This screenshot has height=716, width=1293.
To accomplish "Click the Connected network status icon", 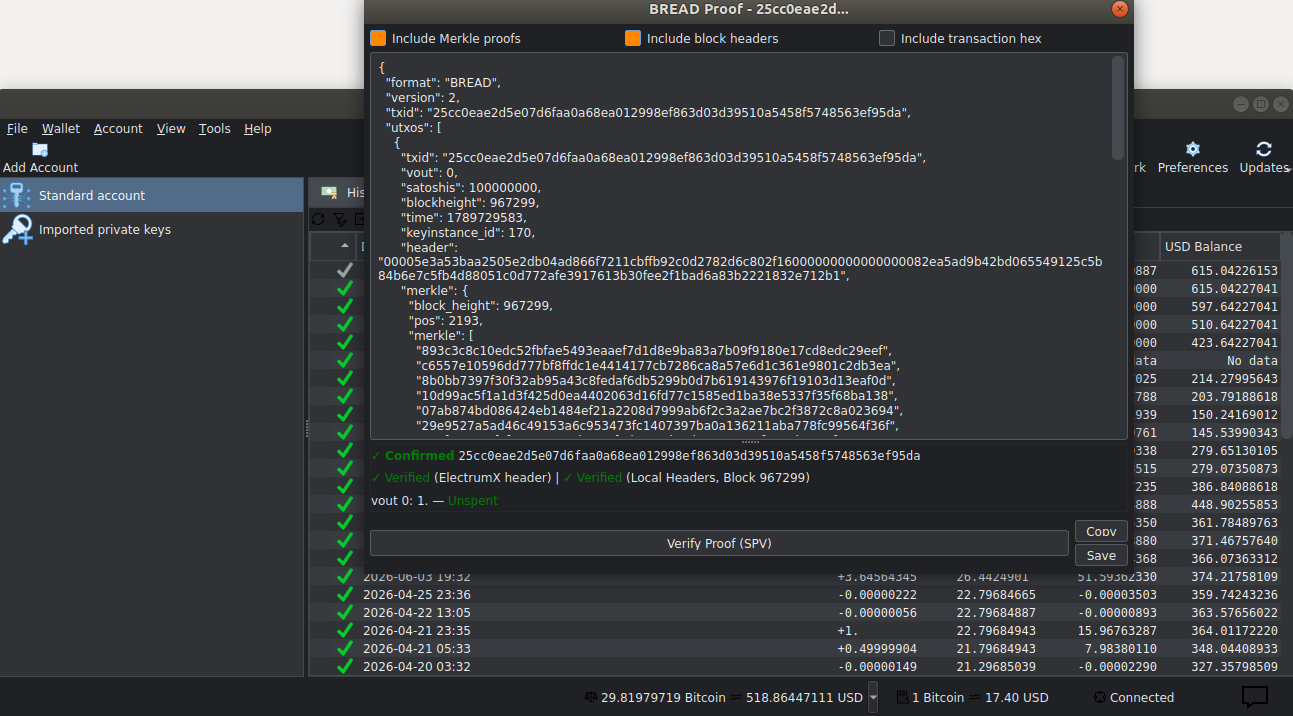I will point(1100,697).
